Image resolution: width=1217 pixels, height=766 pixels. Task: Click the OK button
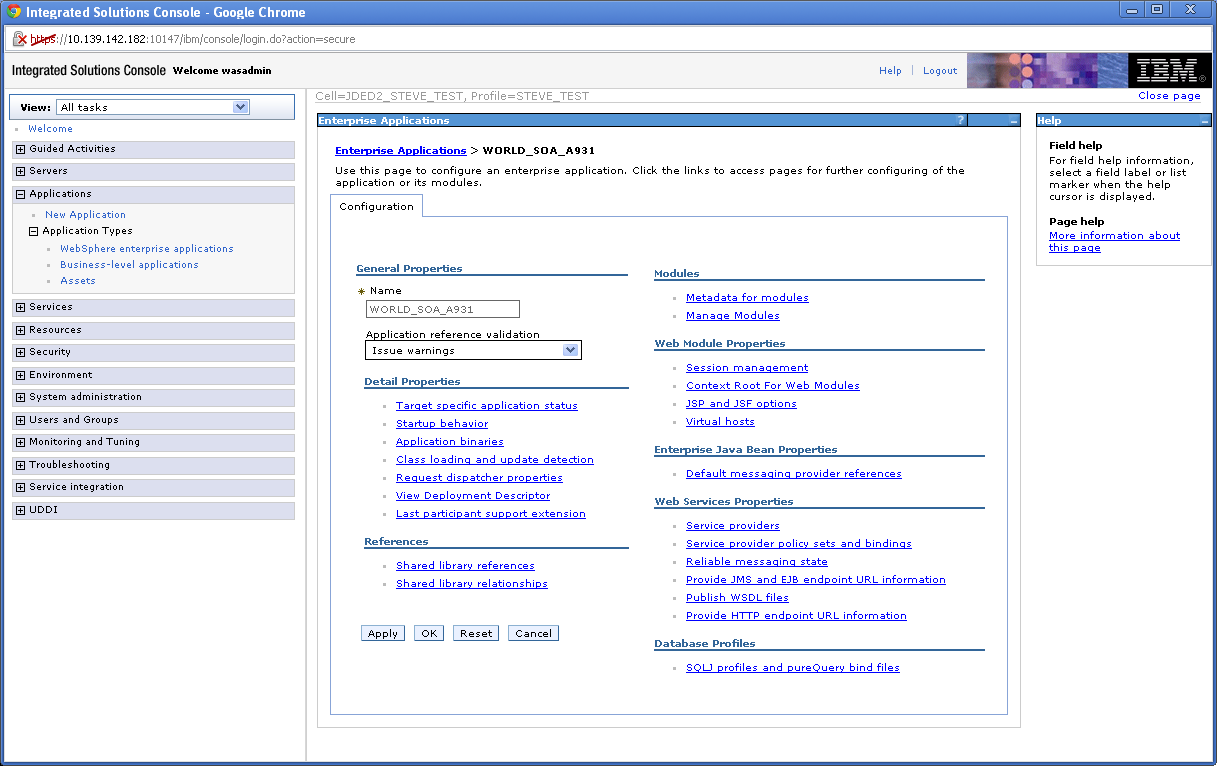pyautogui.click(x=429, y=633)
